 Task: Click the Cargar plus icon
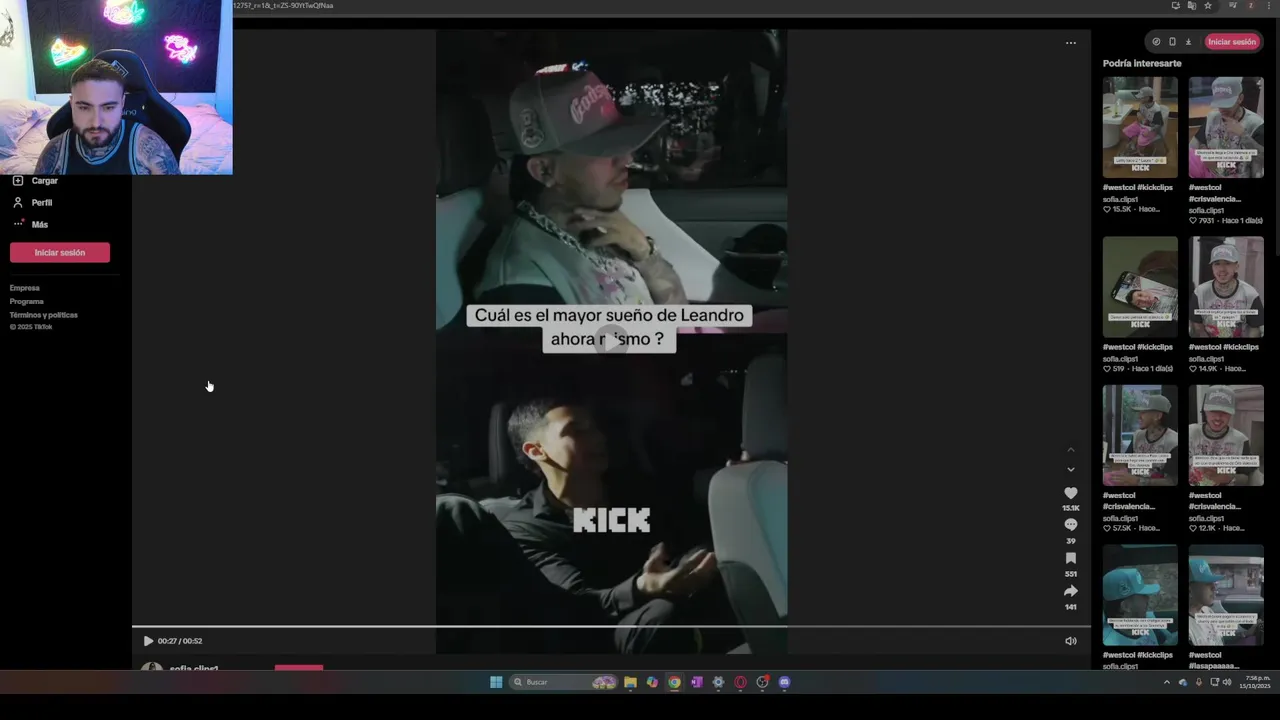click(17, 181)
